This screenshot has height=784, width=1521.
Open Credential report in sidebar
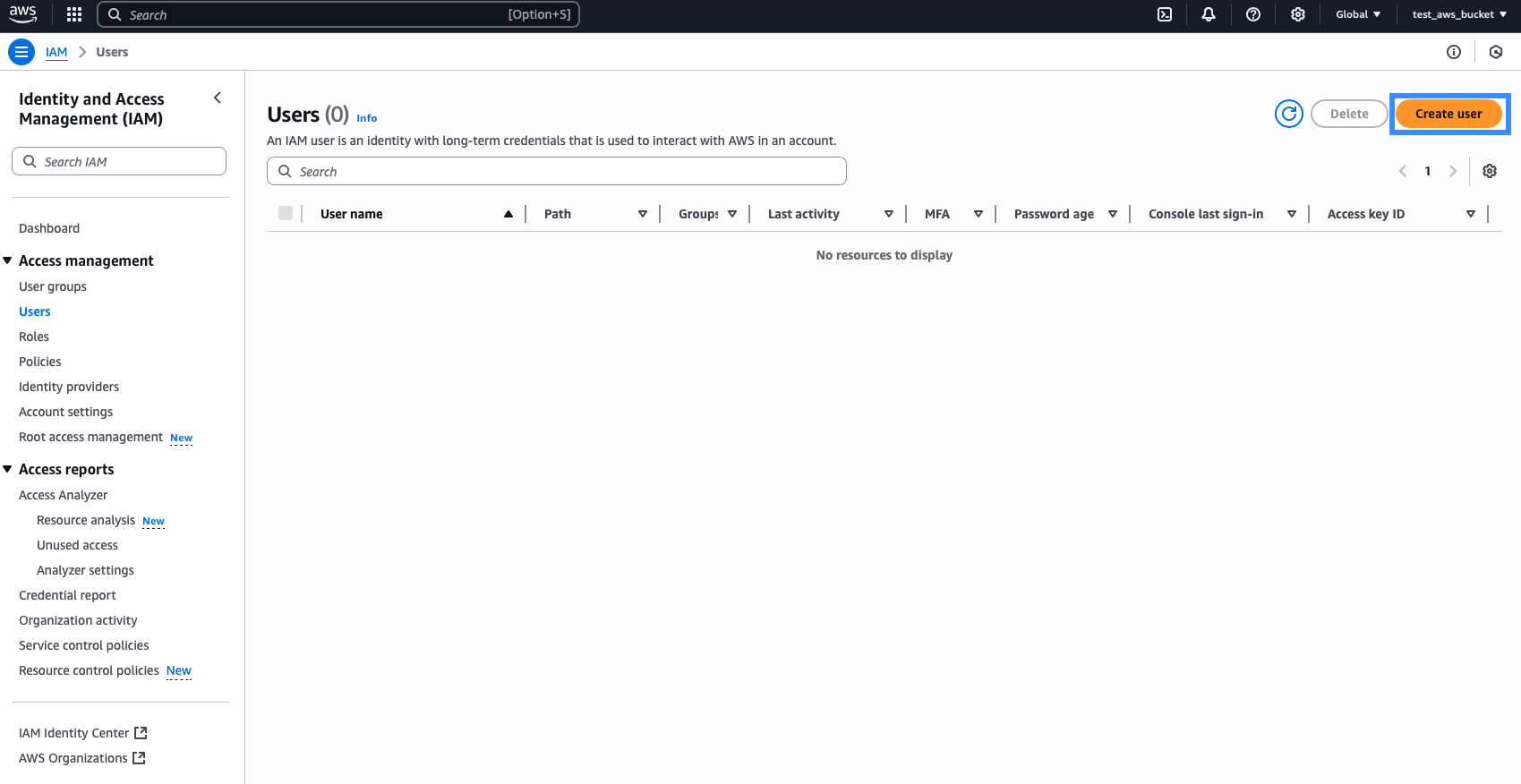pos(67,595)
